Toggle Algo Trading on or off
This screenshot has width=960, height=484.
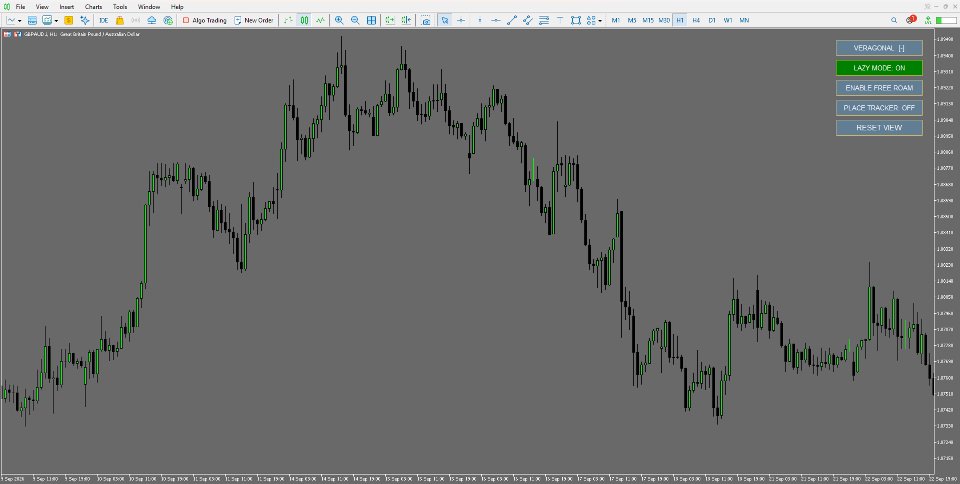click(x=204, y=20)
